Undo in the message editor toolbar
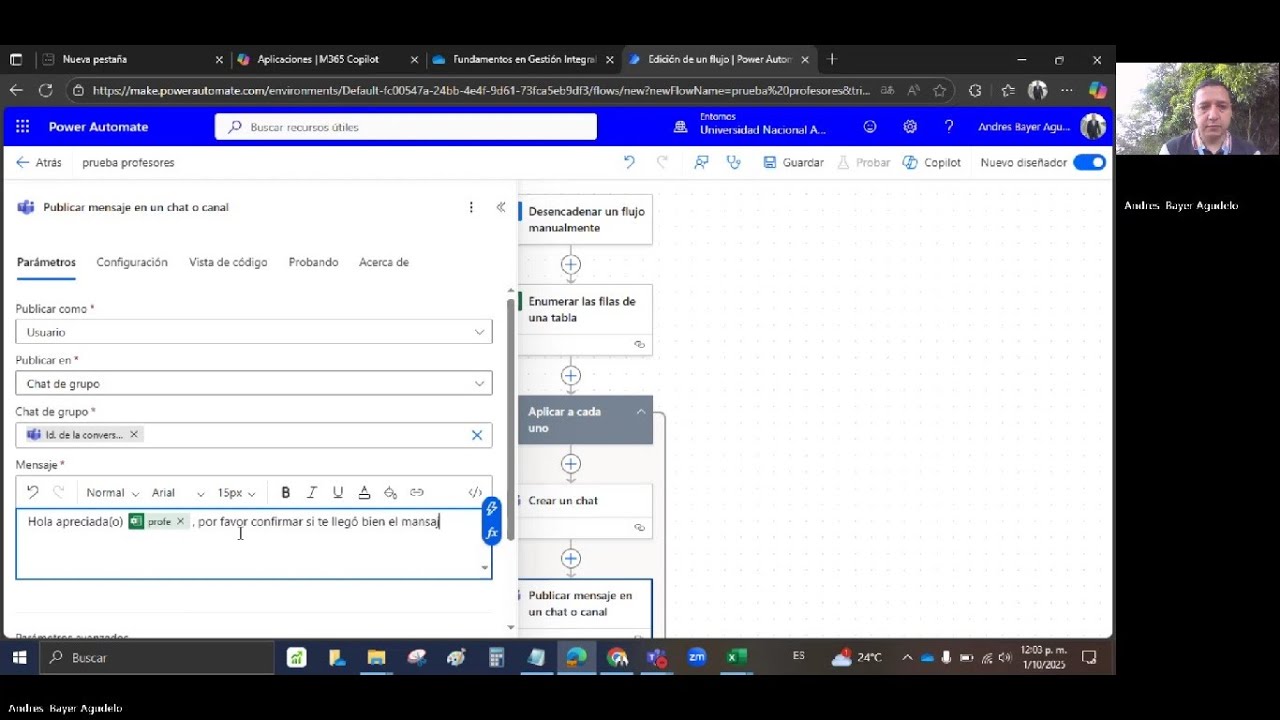1280x720 pixels. pyautogui.click(x=32, y=492)
